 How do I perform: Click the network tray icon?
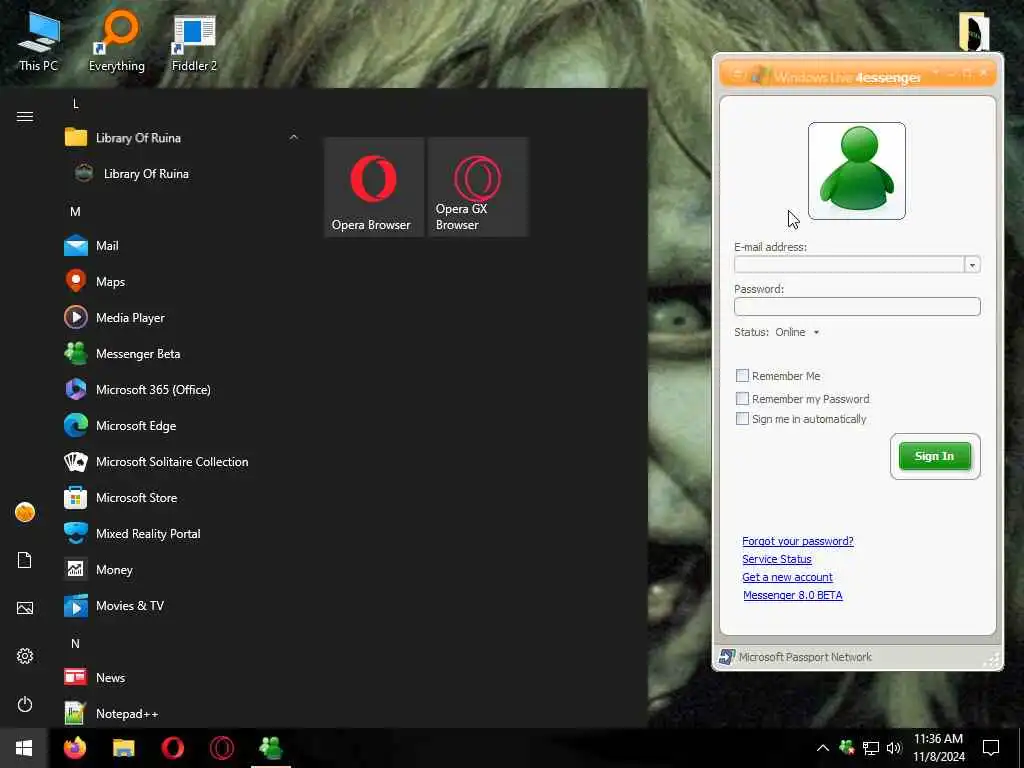[871, 748]
